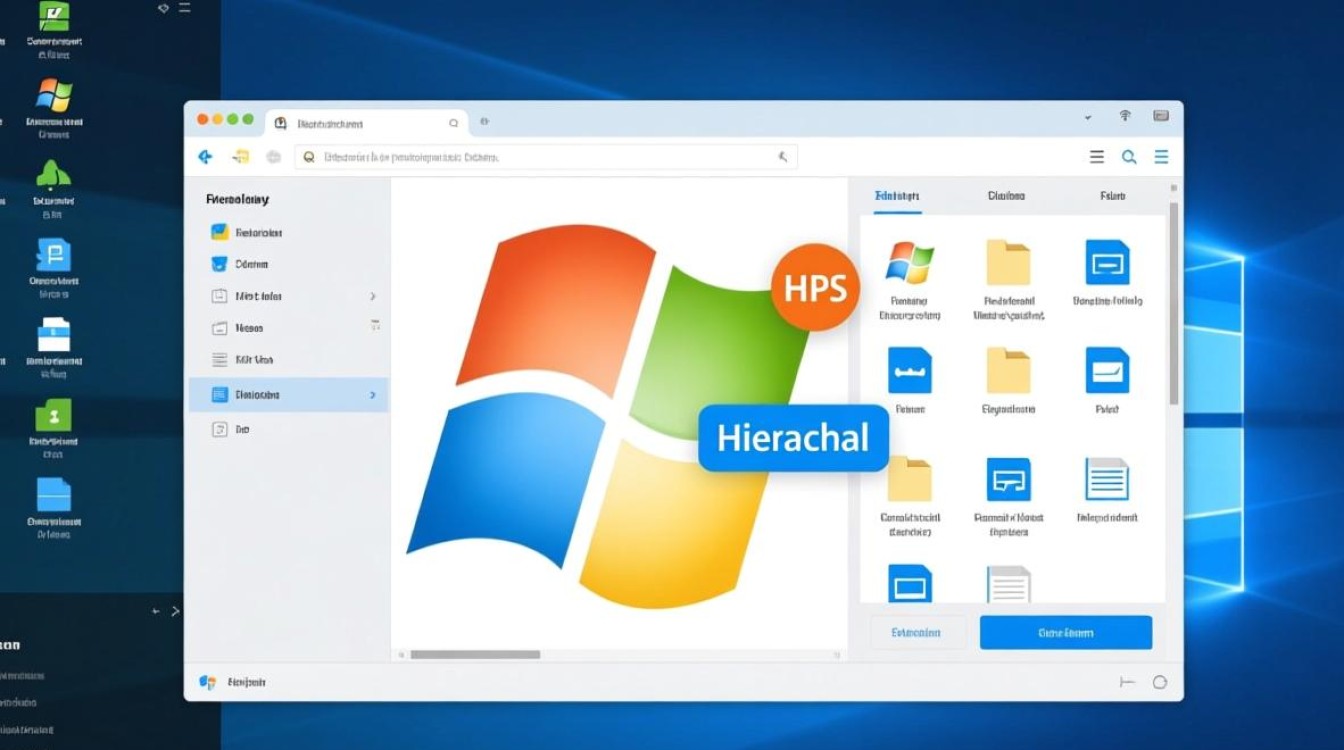Expand the third sidebar entry with the arrow

[x=372, y=295]
